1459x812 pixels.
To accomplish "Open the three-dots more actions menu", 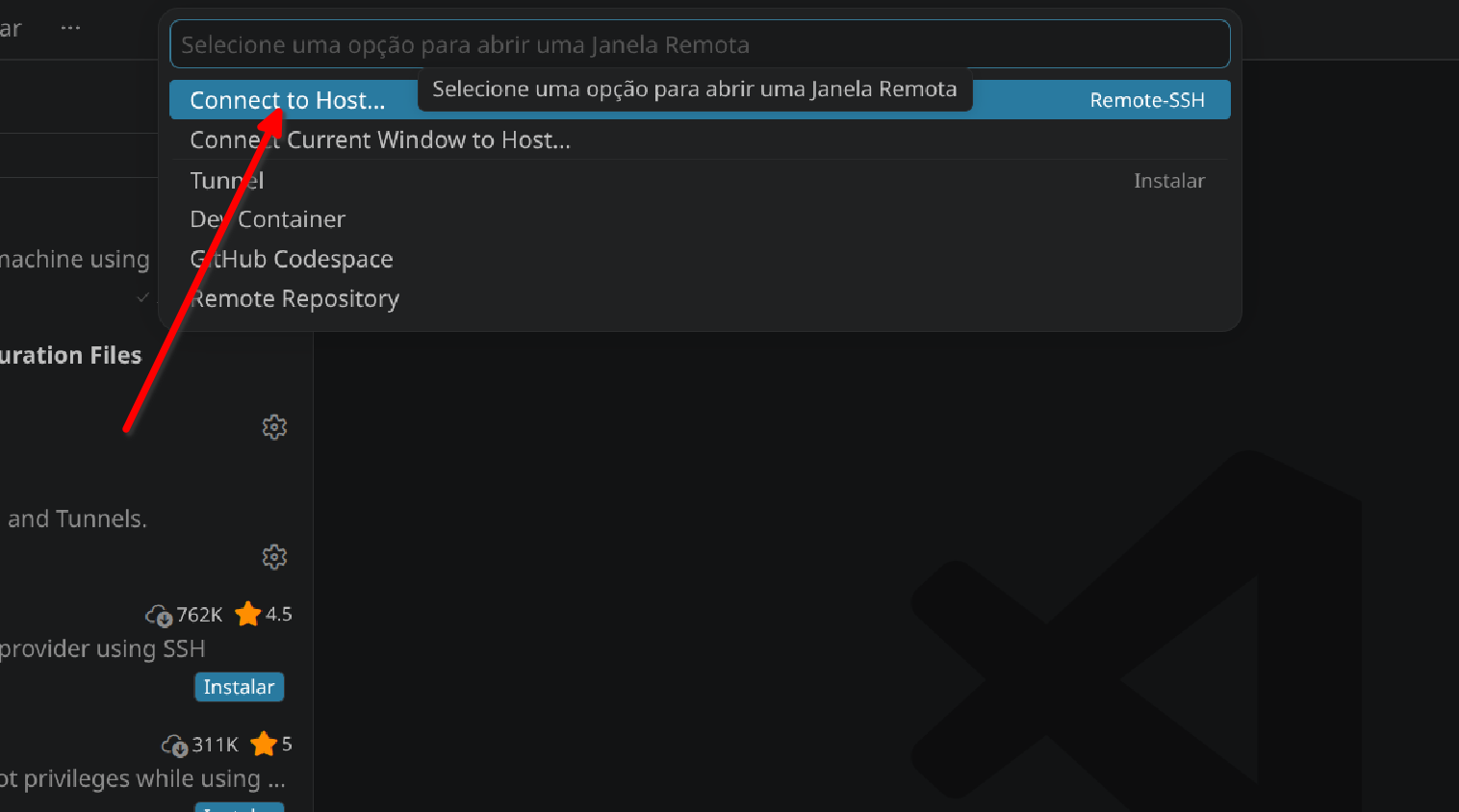I will (x=70, y=28).
